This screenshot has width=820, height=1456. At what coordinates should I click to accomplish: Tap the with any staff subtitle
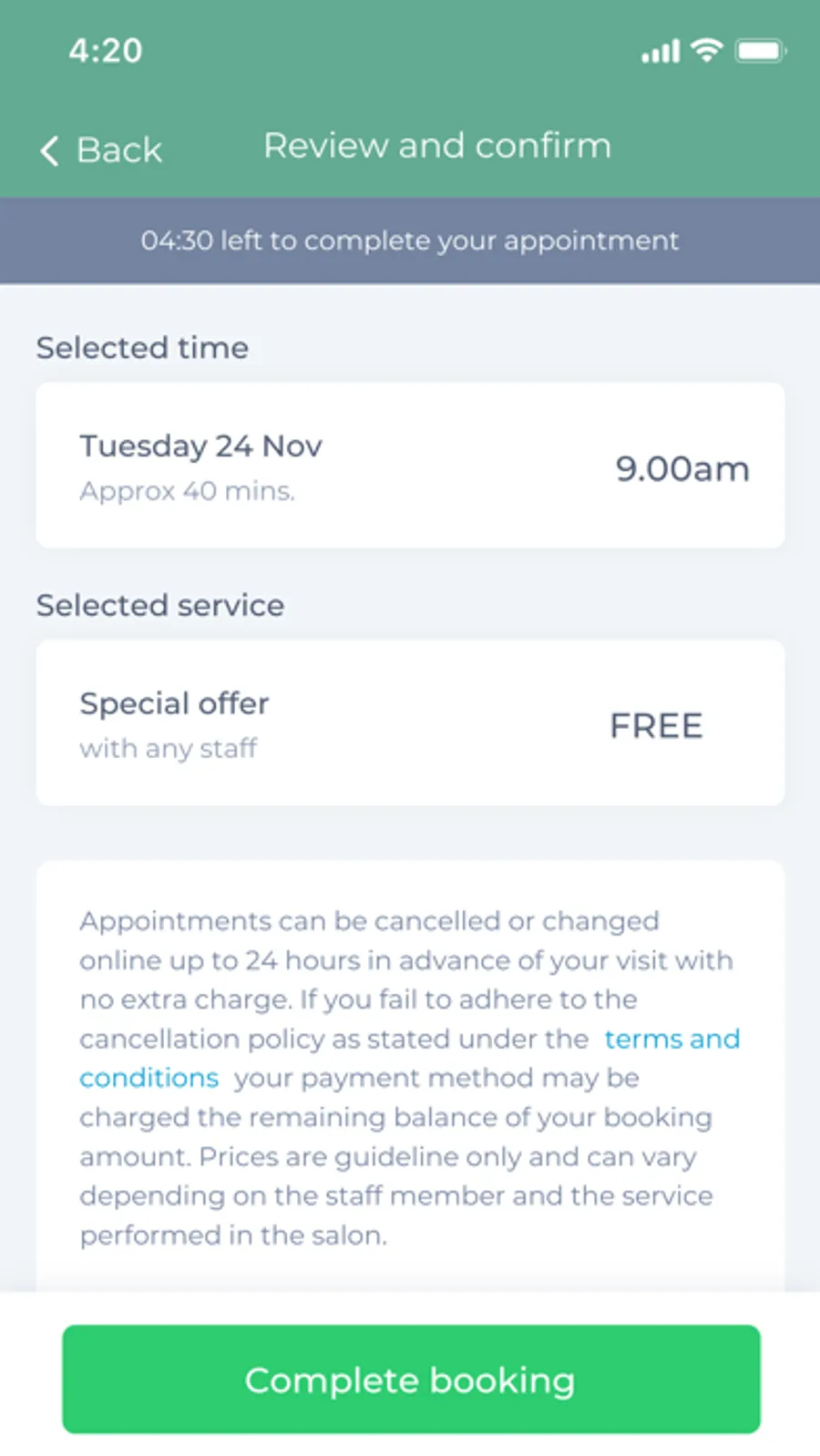pyautogui.click(x=168, y=749)
